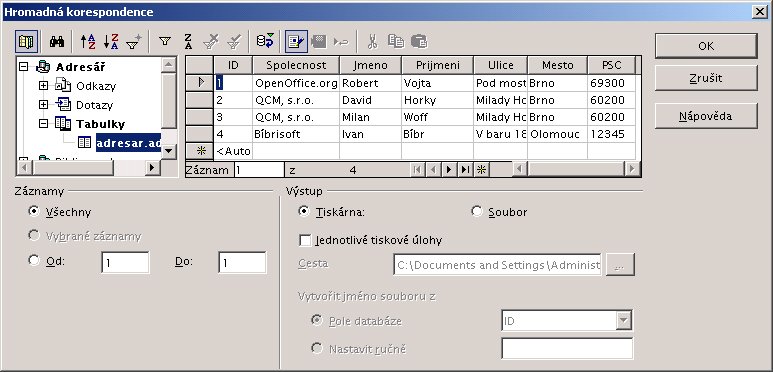Click the Do: number field
This screenshot has width=773, height=372.
pos(242,263)
